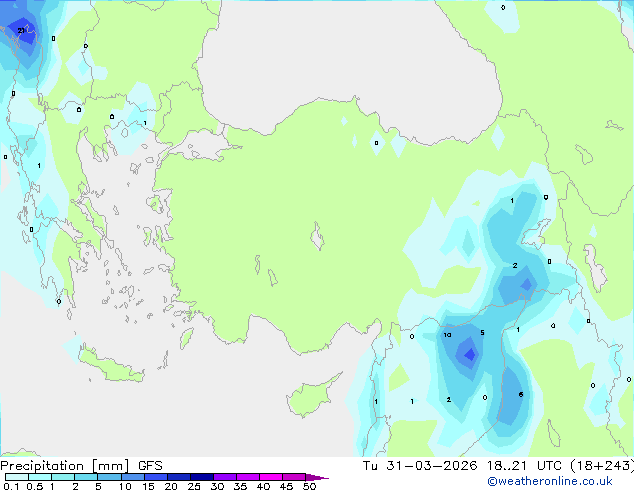Pick the 30–35 mm purple legend swatch
Image resolution: width=634 pixels, height=490 pixels.
pyautogui.click(x=225, y=477)
